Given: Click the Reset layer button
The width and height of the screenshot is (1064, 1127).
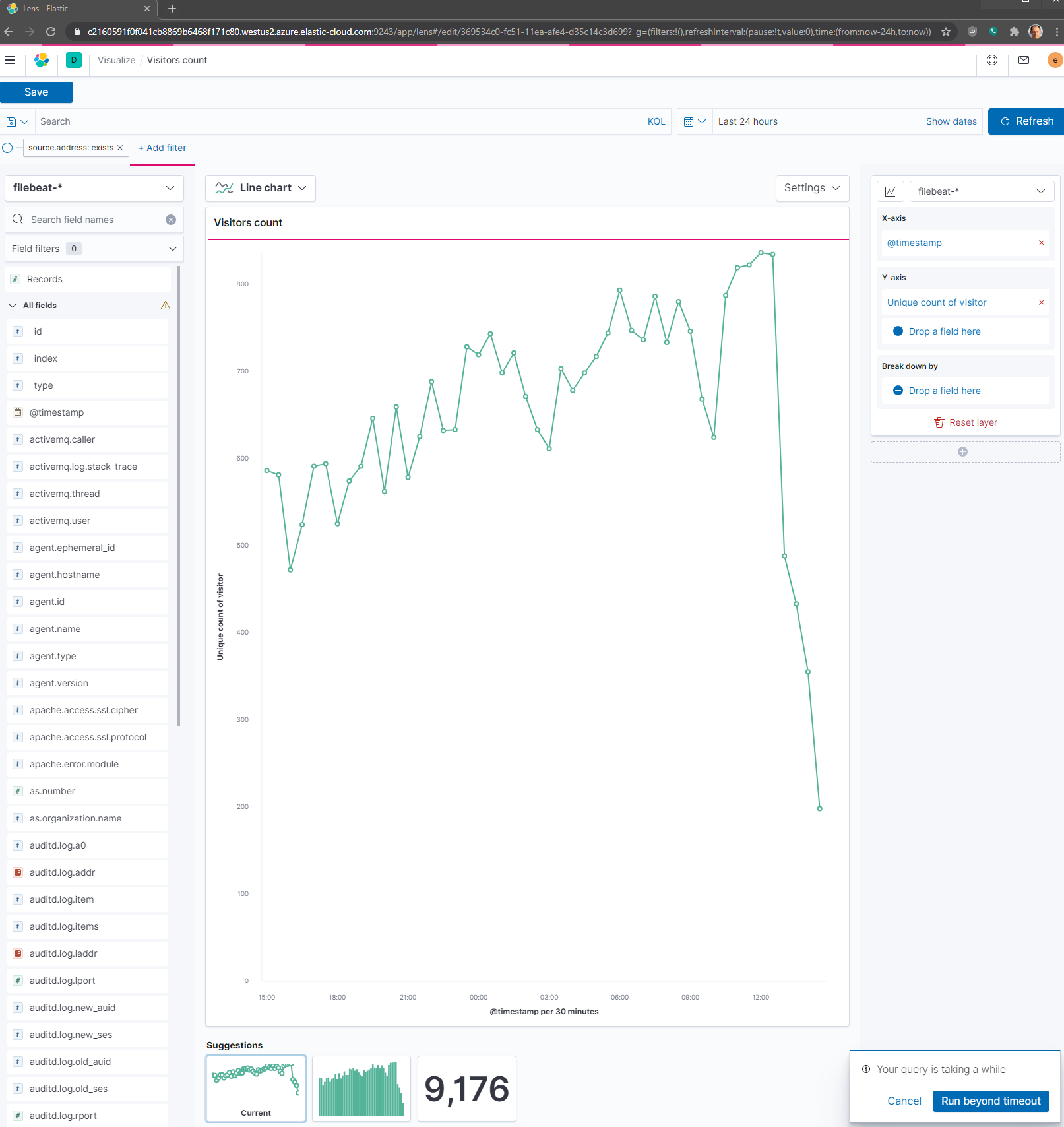Looking at the screenshot, I should 966,422.
